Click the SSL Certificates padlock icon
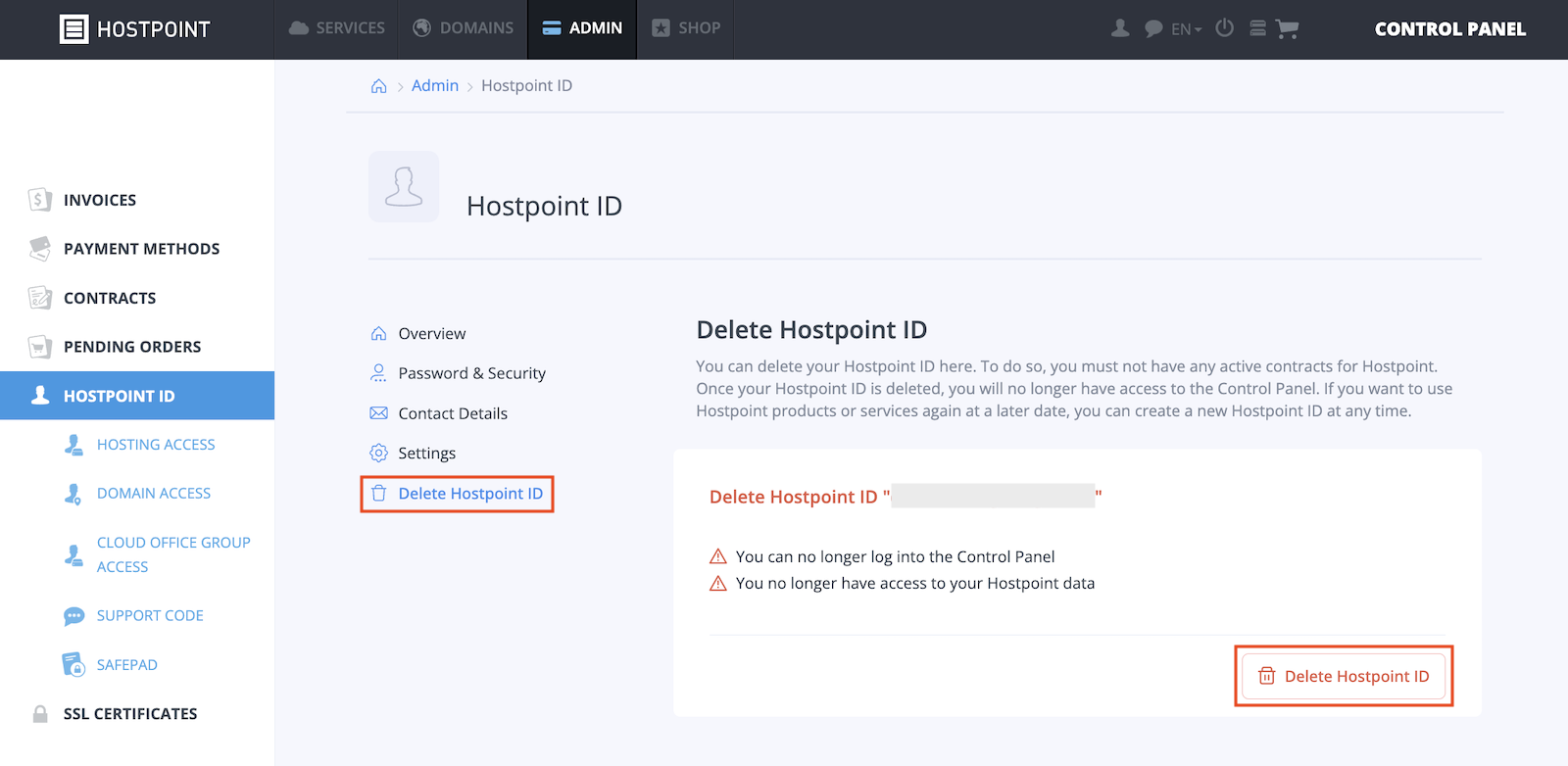The height and width of the screenshot is (766, 1568). (x=40, y=714)
